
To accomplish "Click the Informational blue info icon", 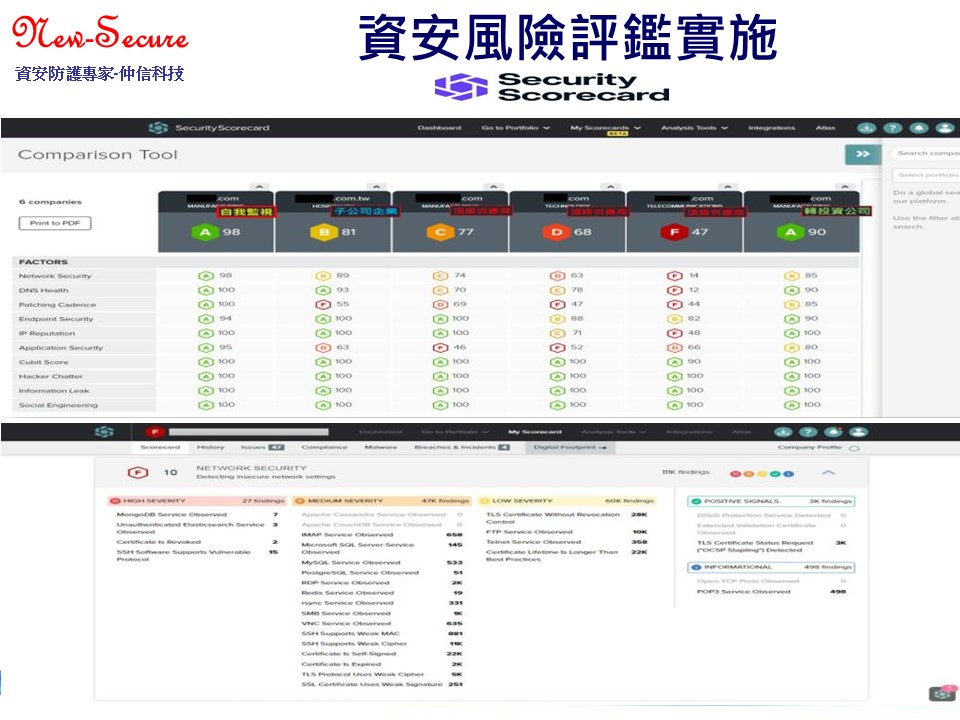I will click(x=696, y=568).
